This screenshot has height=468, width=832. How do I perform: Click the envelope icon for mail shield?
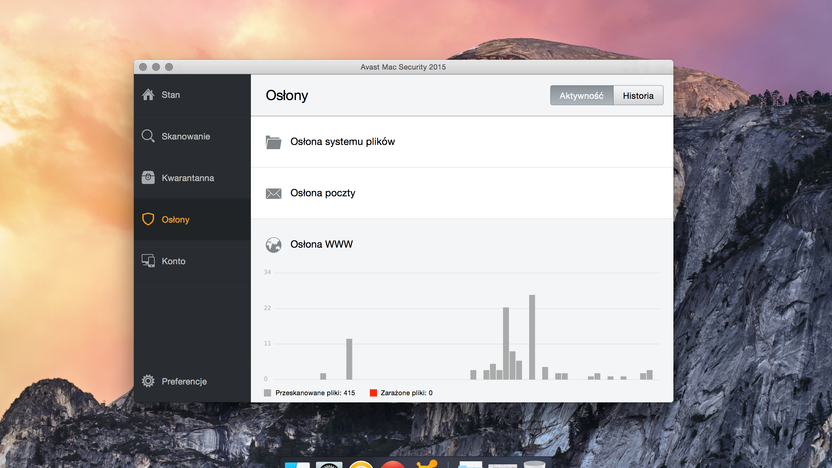point(273,193)
